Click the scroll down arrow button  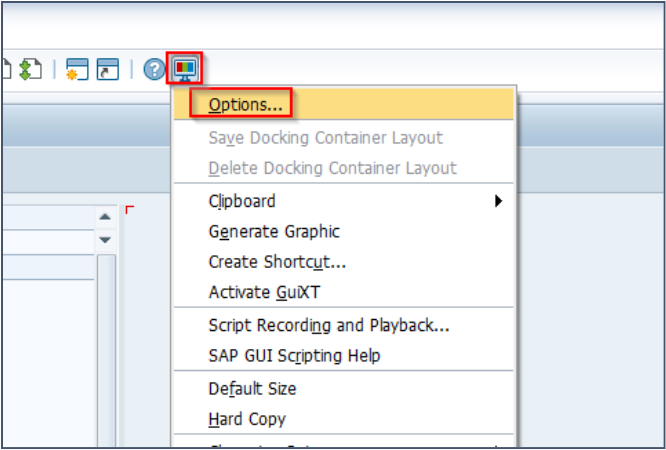pos(105,240)
